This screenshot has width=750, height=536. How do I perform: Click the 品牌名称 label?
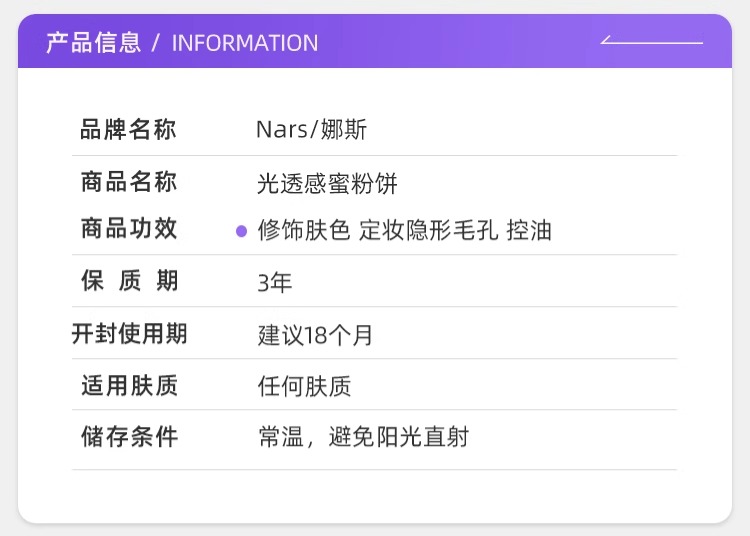[128, 130]
